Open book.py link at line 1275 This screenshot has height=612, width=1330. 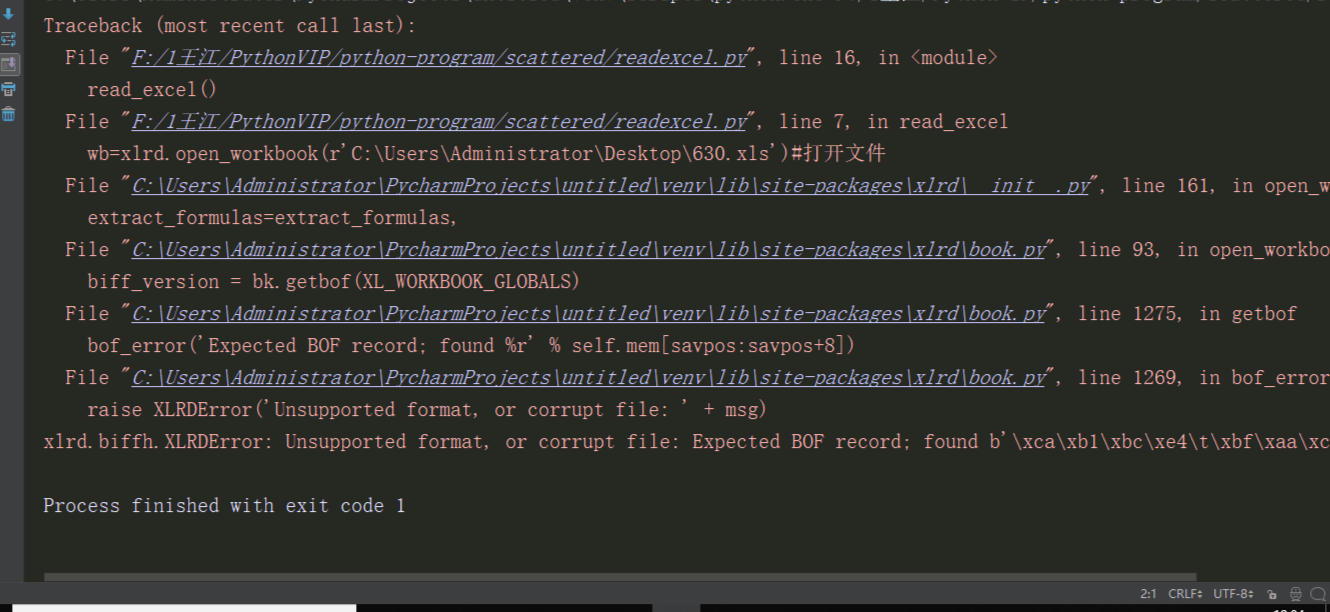[588, 314]
